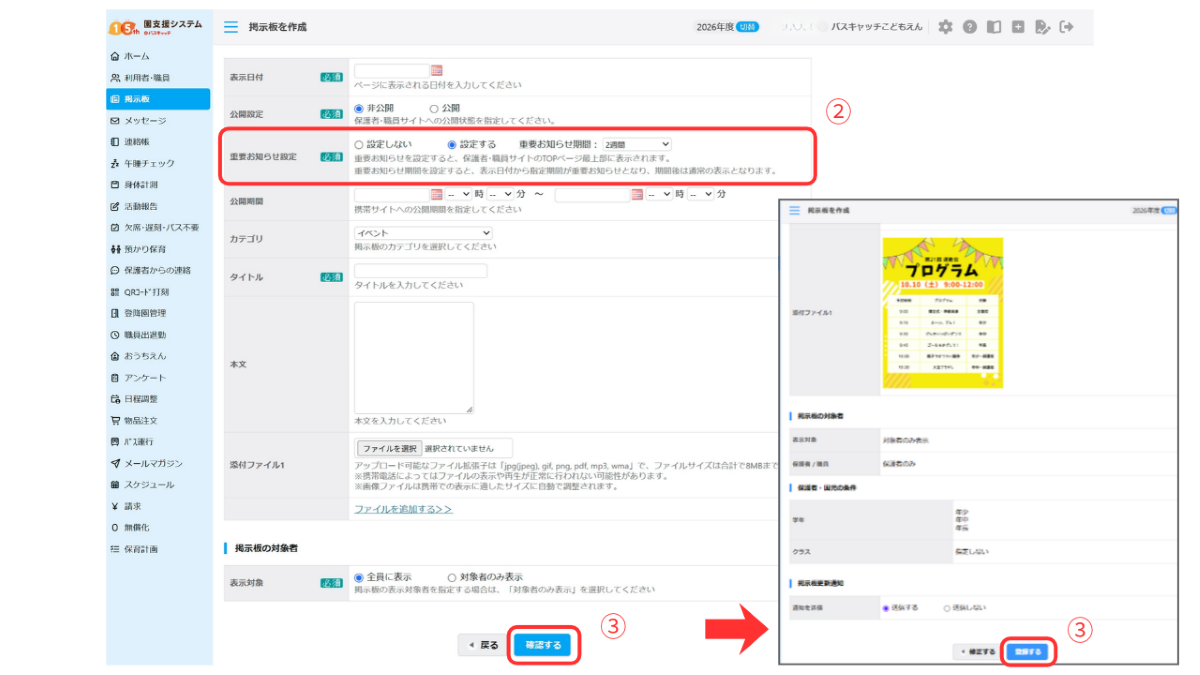Open the manual book icon in the header
Viewport: 1200px width, 675px height.
point(993,27)
